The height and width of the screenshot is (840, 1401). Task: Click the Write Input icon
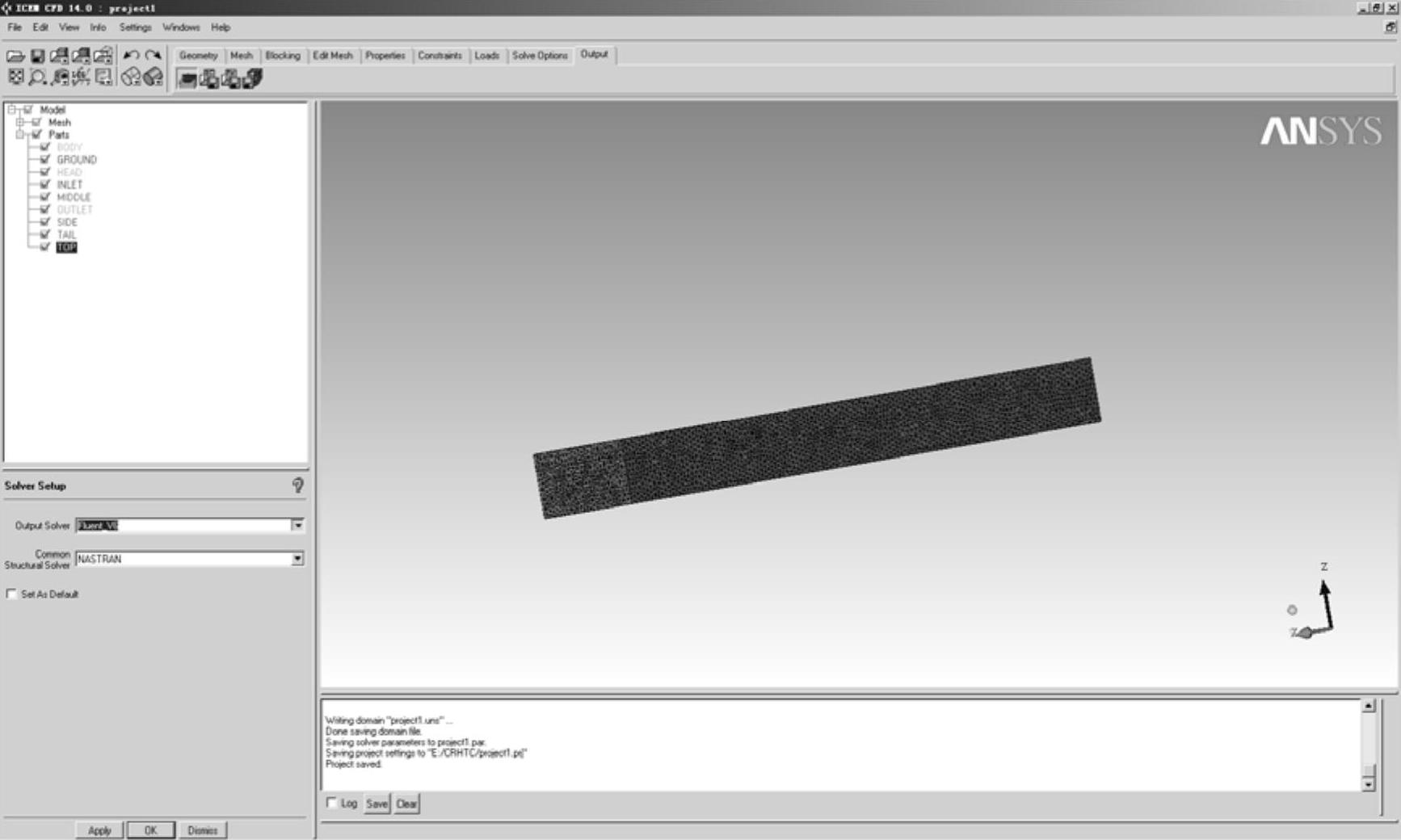coord(253,79)
